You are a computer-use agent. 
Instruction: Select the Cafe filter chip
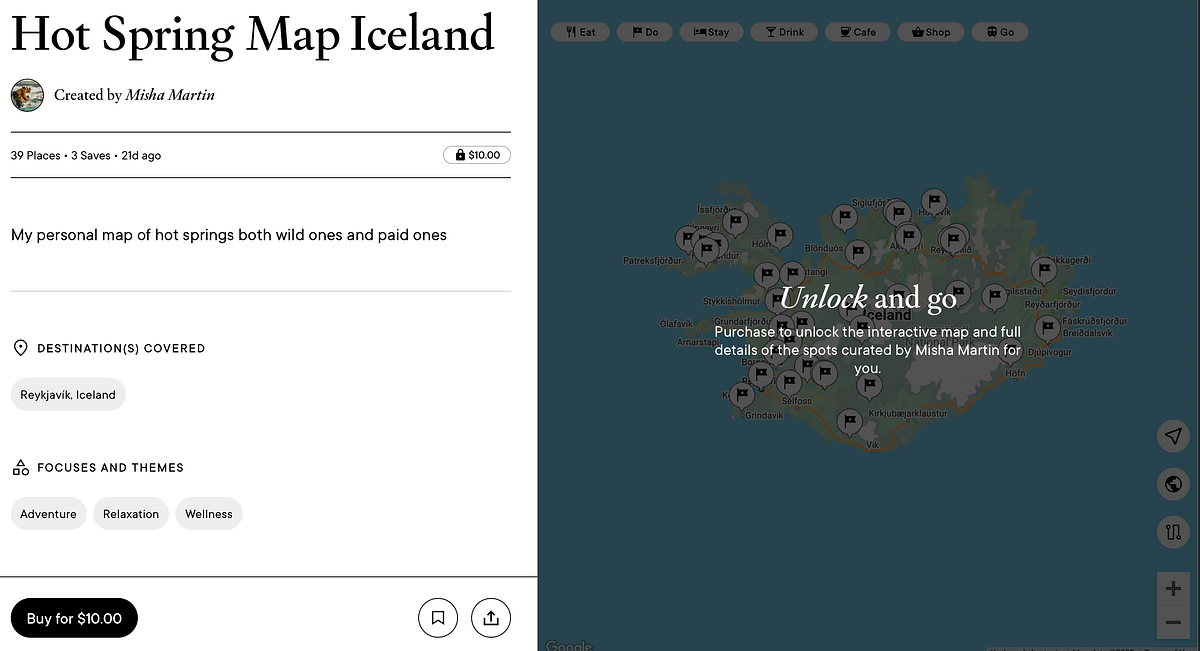point(857,31)
